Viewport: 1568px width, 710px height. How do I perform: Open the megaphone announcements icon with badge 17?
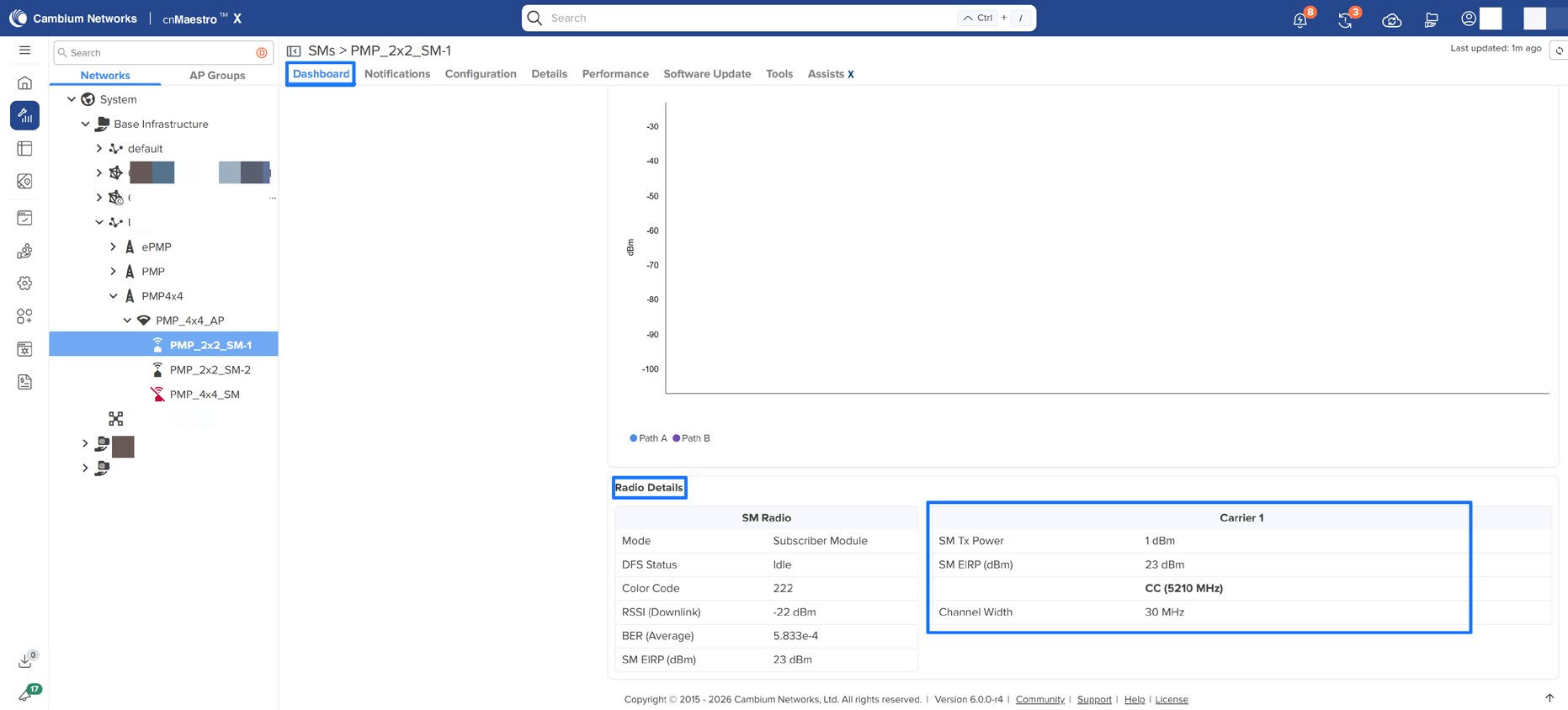(28, 693)
